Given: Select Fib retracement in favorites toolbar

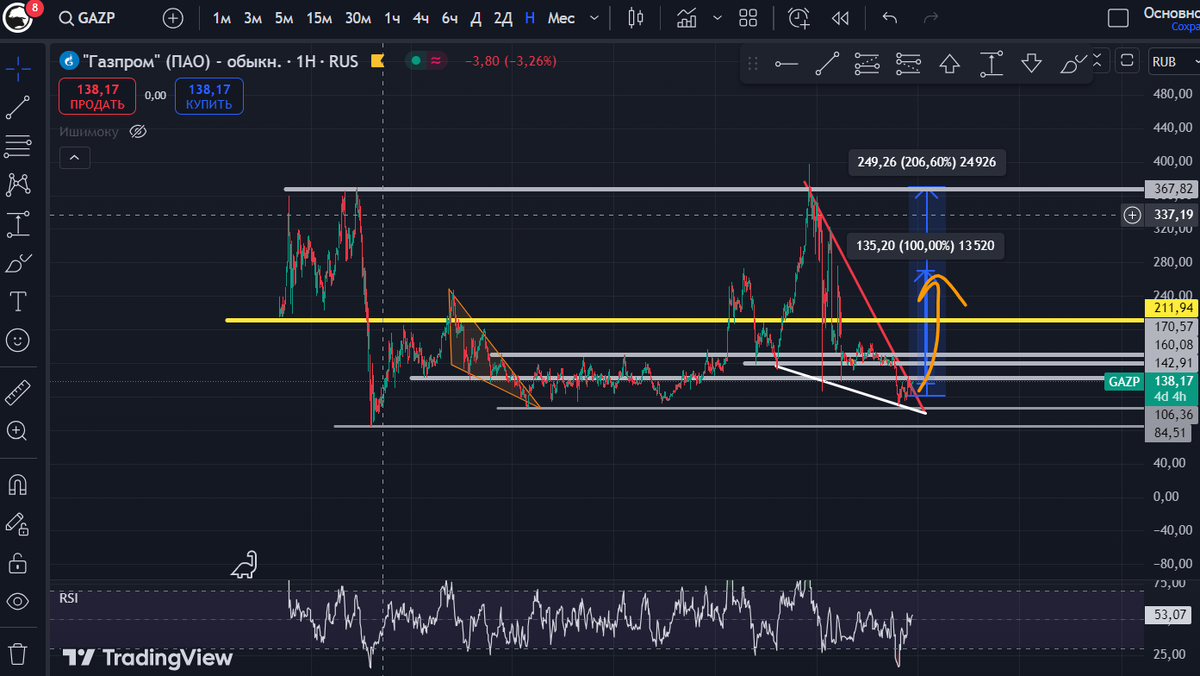Looking at the screenshot, I should click(x=867, y=64).
